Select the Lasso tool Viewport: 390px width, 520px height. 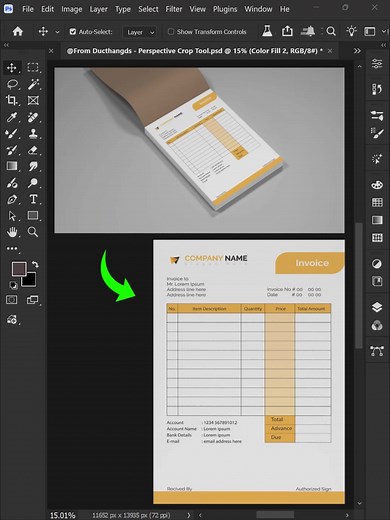(12, 84)
